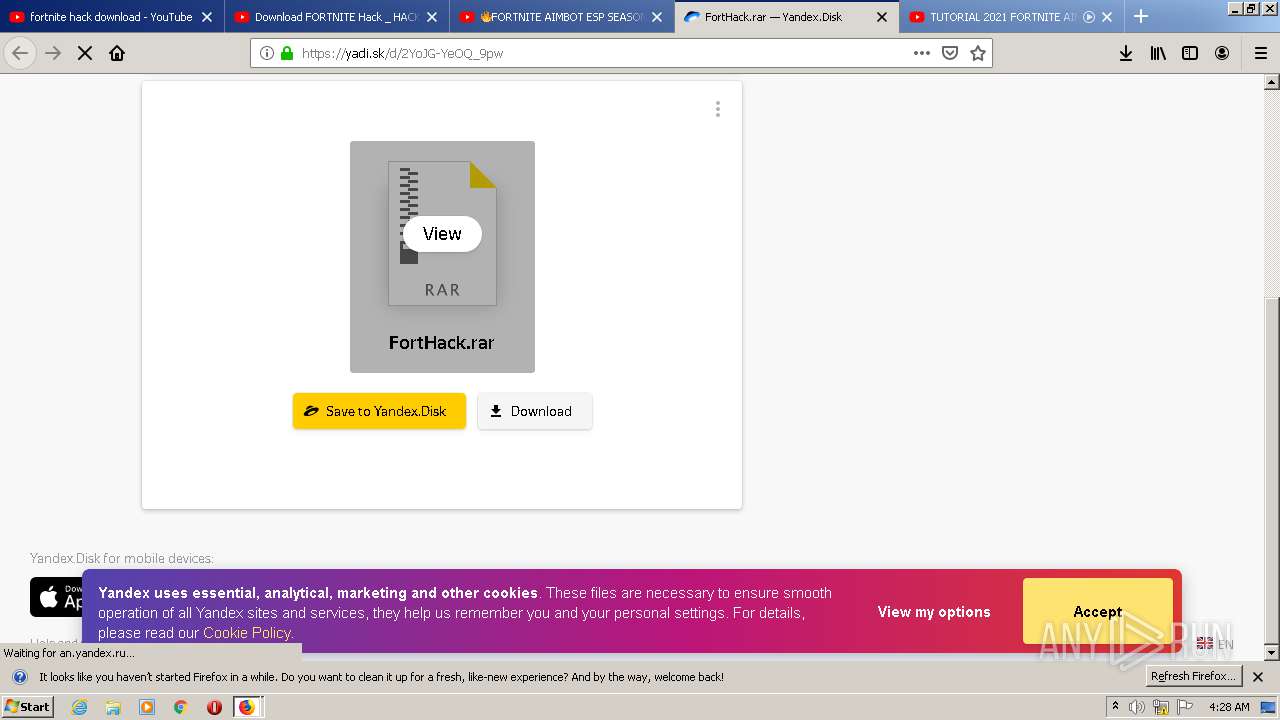This screenshot has width=1280, height=720.
Task: Download the FortHack.rar file
Action: click(x=535, y=411)
